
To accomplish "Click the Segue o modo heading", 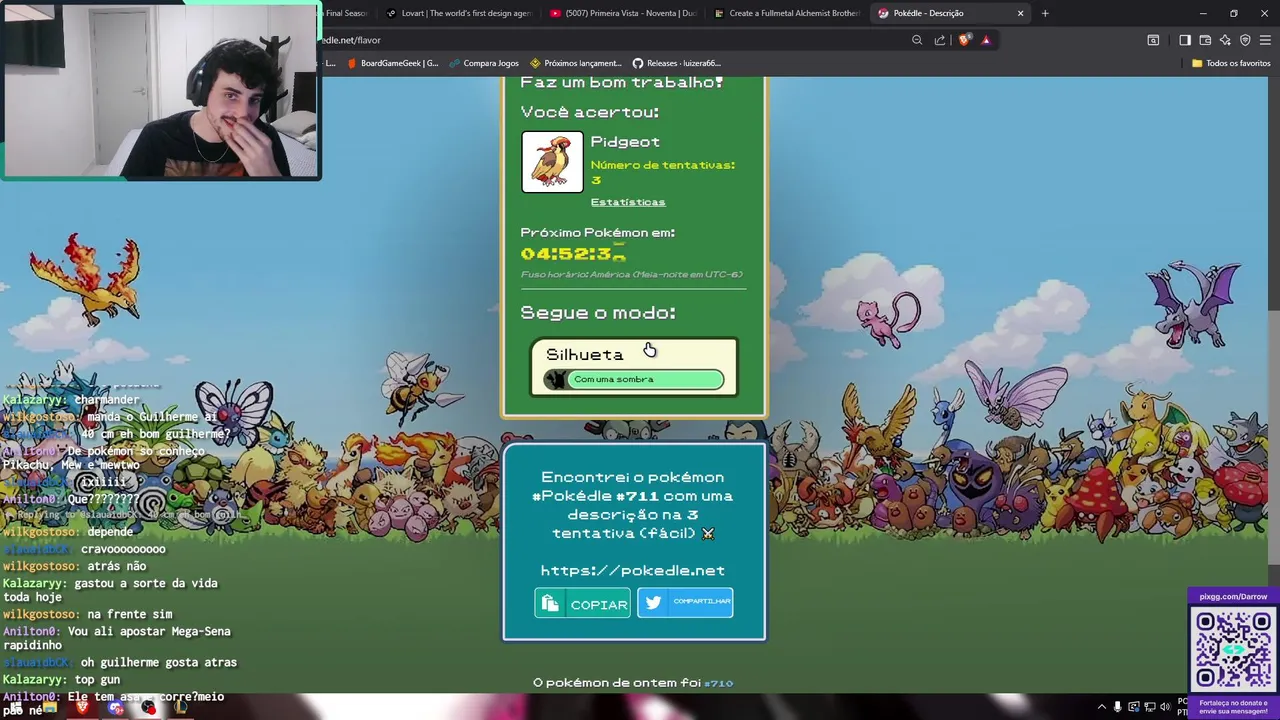I will (598, 312).
